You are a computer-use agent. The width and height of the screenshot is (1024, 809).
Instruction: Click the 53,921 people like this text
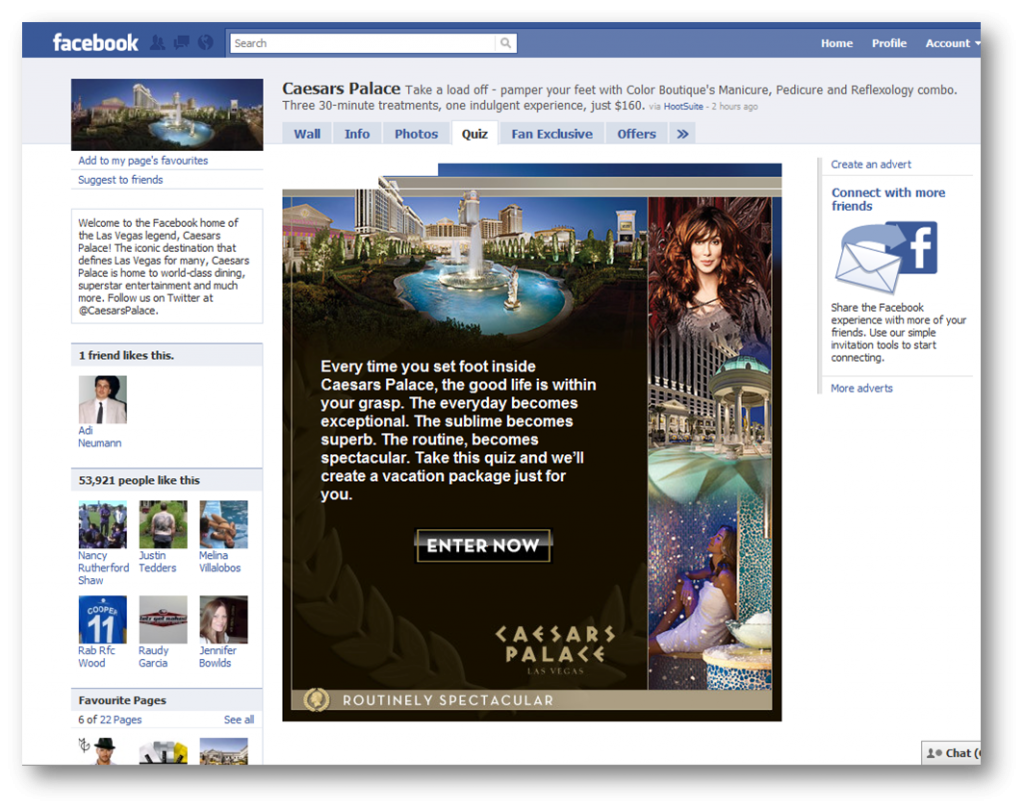139,480
